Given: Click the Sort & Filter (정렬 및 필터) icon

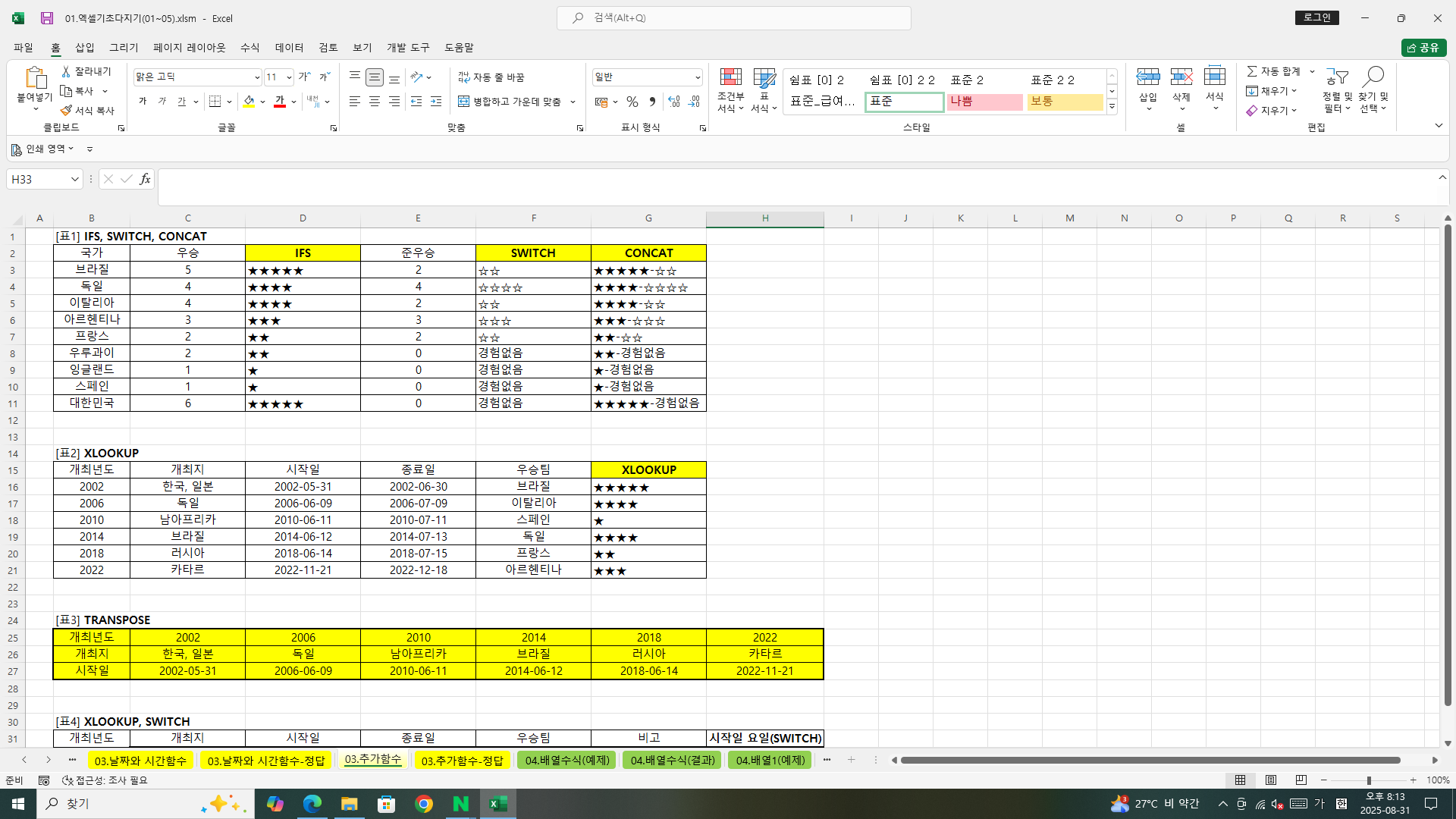Looking at the screenshot, I should [1337, 89].
